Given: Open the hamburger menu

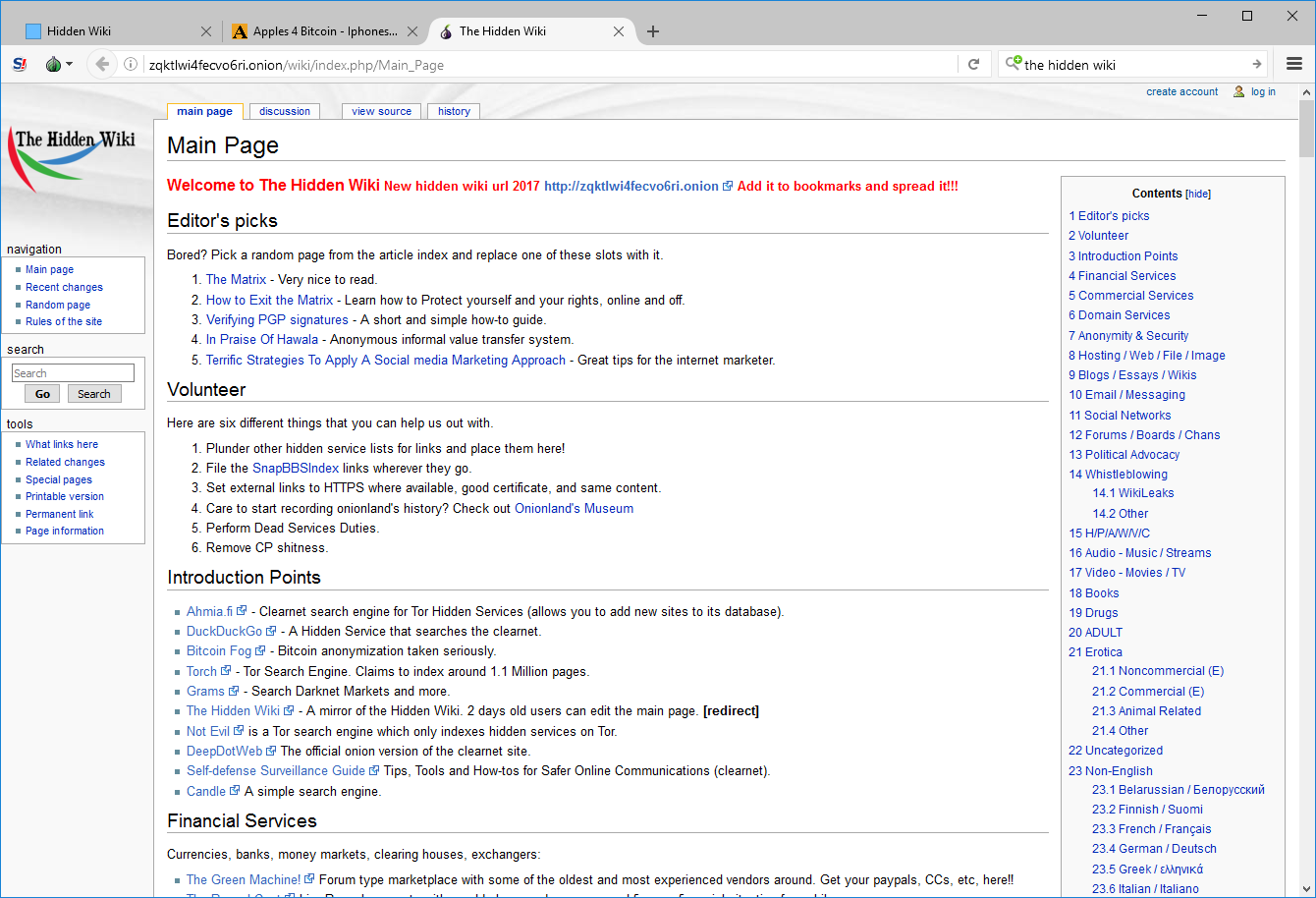Looking at the screenshot, I should point(1294,65).
